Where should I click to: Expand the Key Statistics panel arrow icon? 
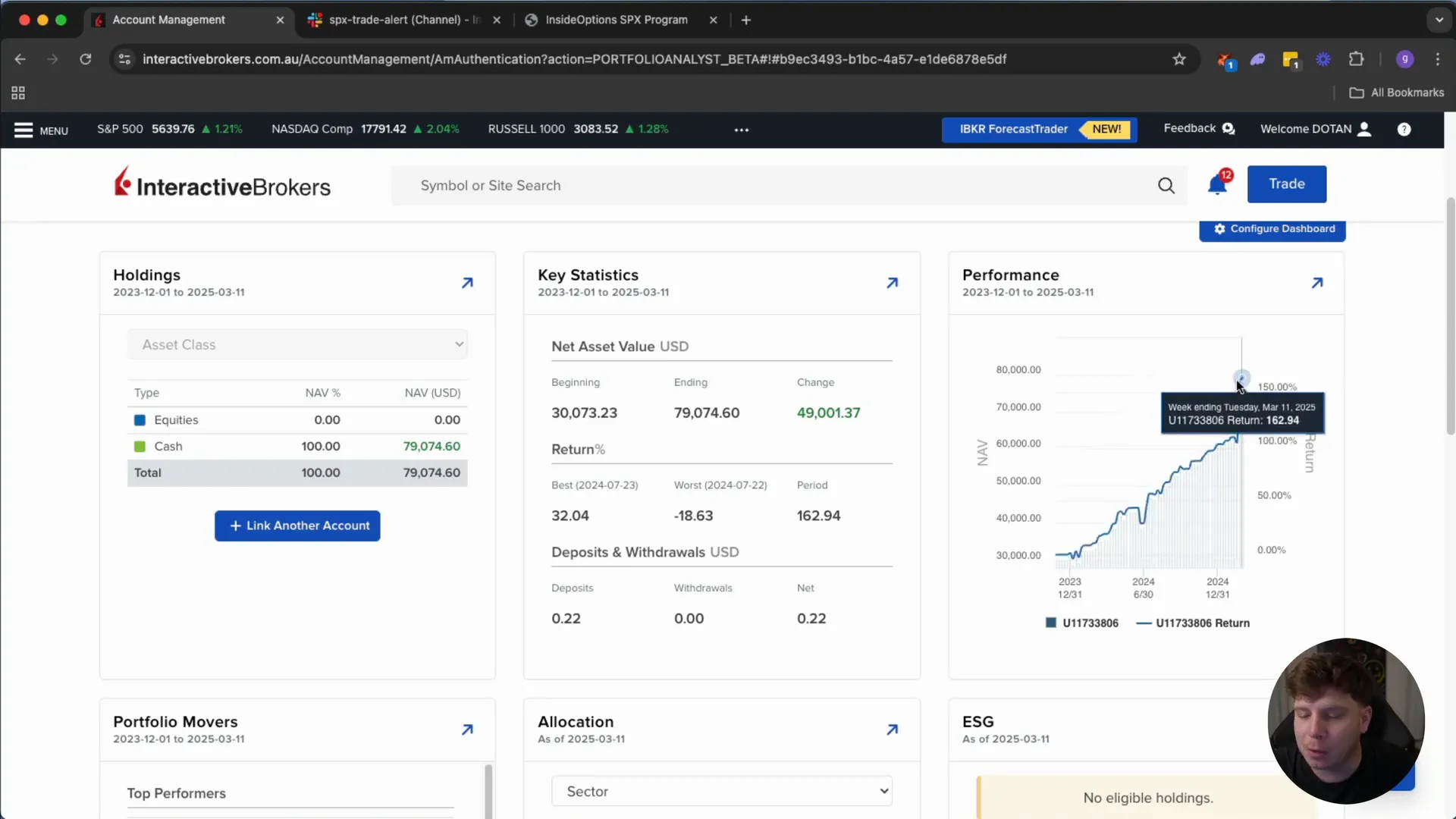coord(893,283)
